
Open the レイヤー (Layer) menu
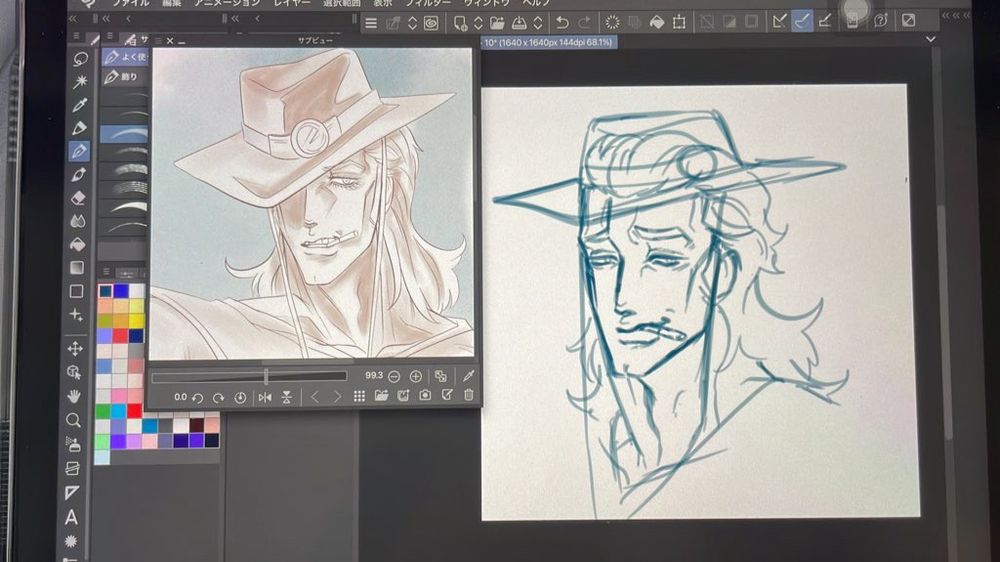click(292, 3)
